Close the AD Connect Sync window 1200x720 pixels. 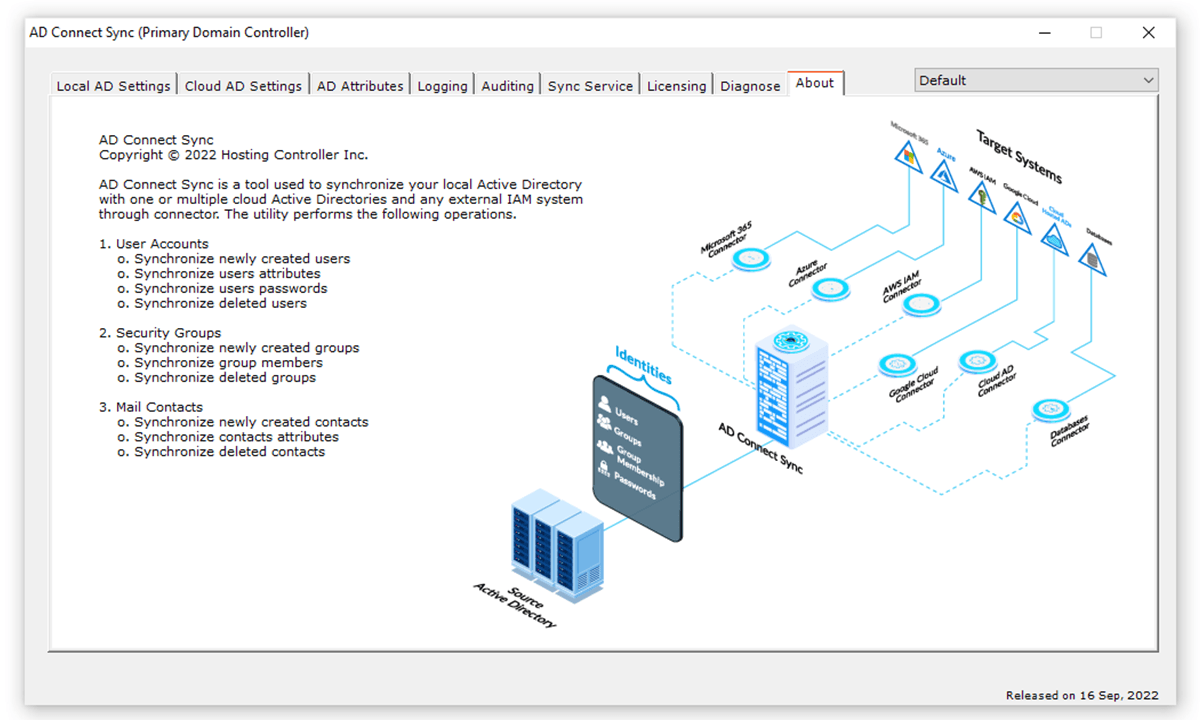click(1149, 33)
